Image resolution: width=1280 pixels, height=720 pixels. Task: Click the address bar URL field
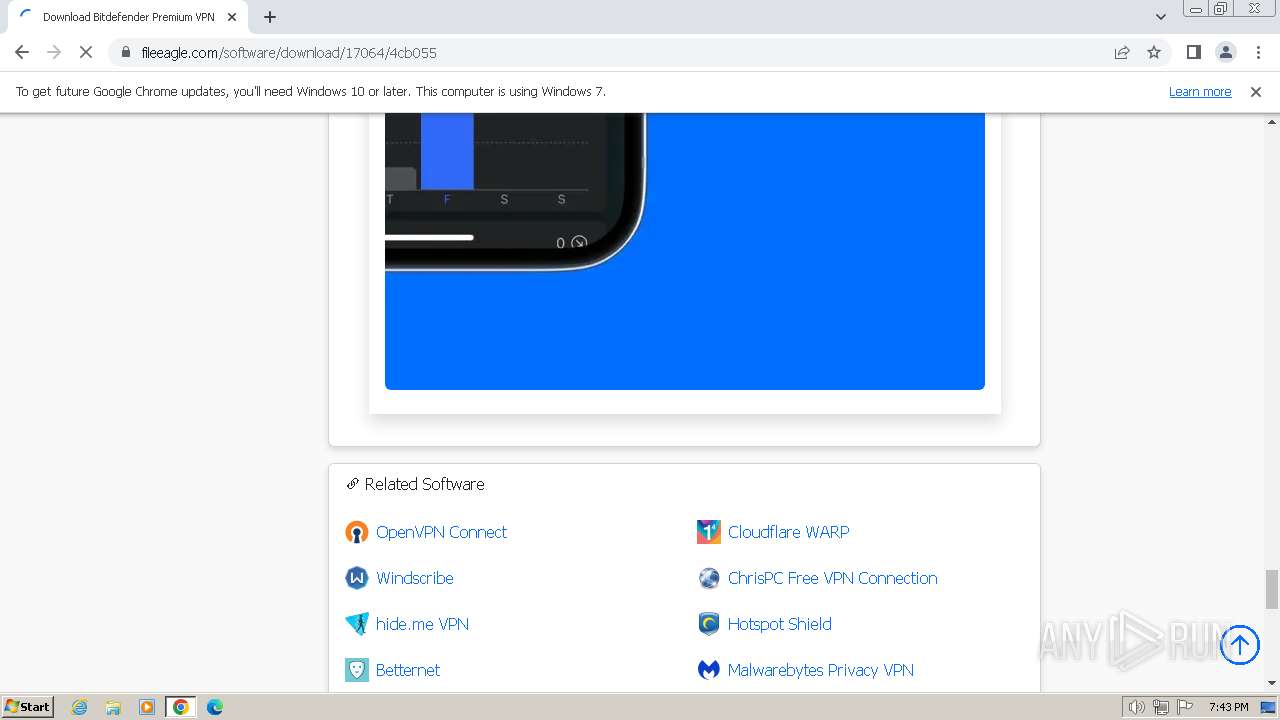click(620, 52)
